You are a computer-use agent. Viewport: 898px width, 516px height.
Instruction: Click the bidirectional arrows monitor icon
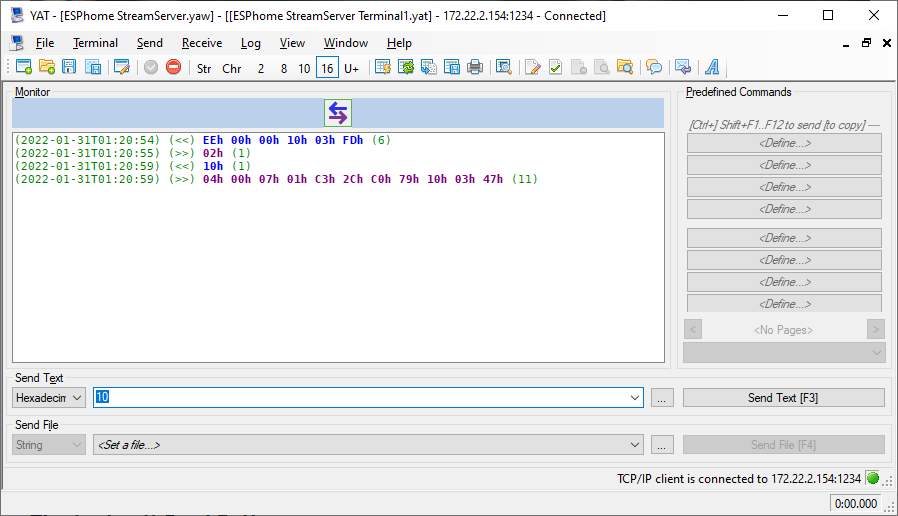338,113
